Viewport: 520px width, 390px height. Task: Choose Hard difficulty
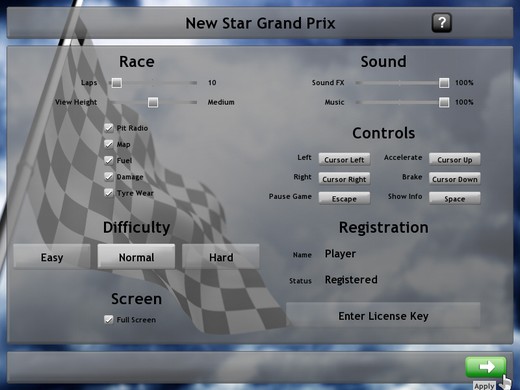221,257
